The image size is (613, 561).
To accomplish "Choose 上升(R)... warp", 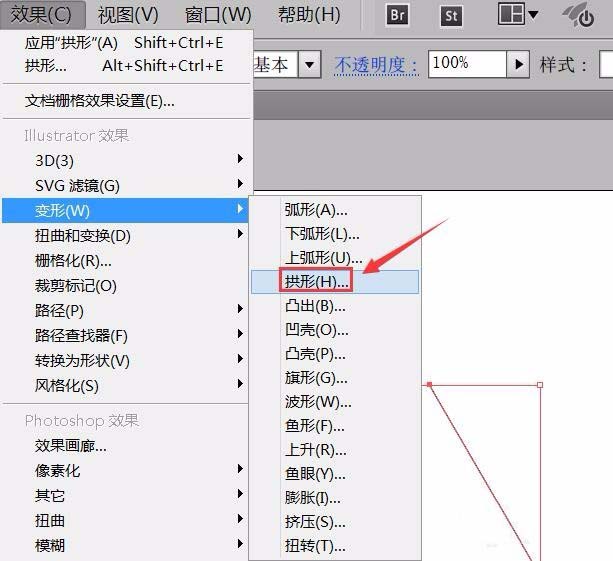I will (335, 450).
